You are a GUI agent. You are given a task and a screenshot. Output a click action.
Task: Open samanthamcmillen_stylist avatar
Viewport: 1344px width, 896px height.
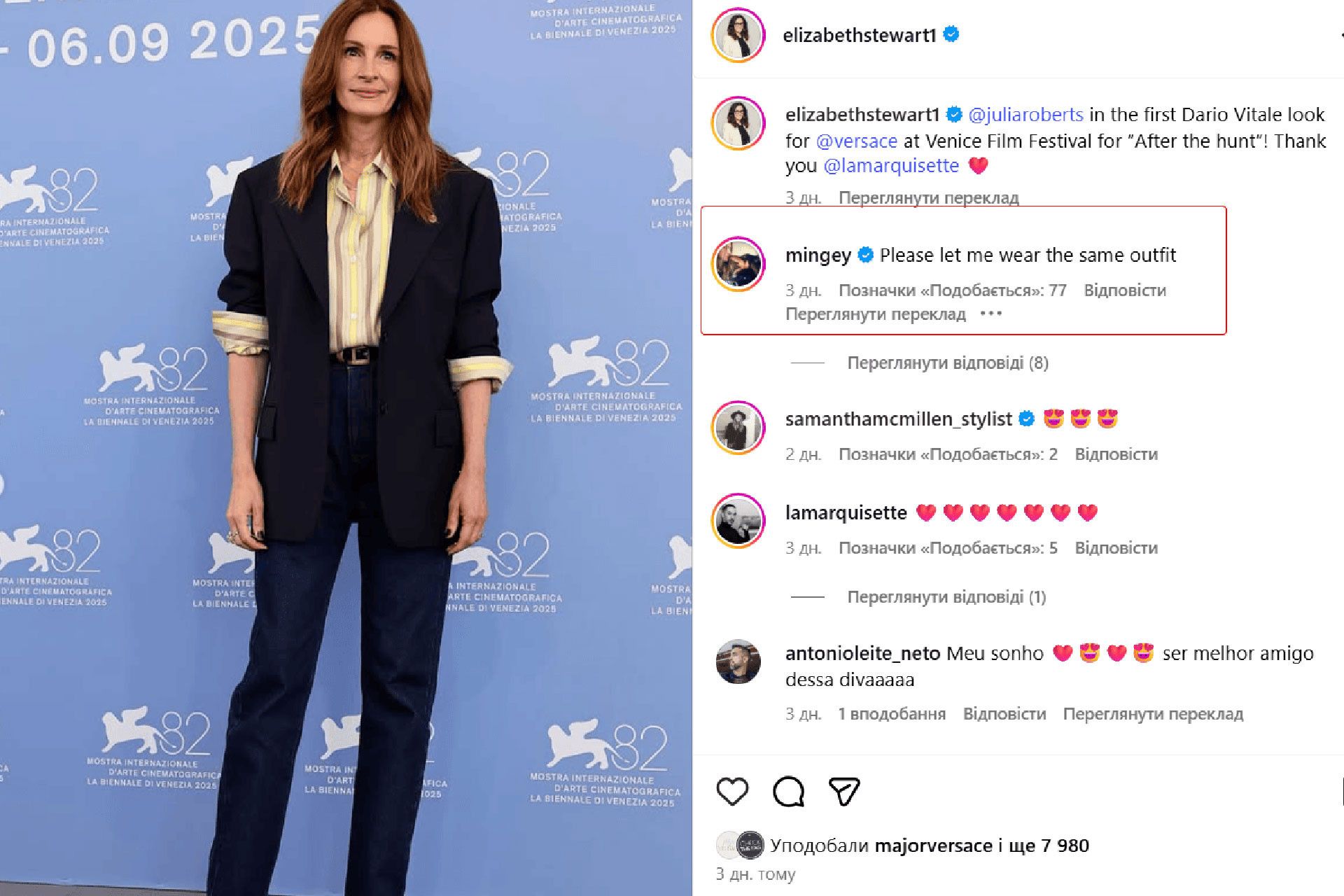pos(738,428)
